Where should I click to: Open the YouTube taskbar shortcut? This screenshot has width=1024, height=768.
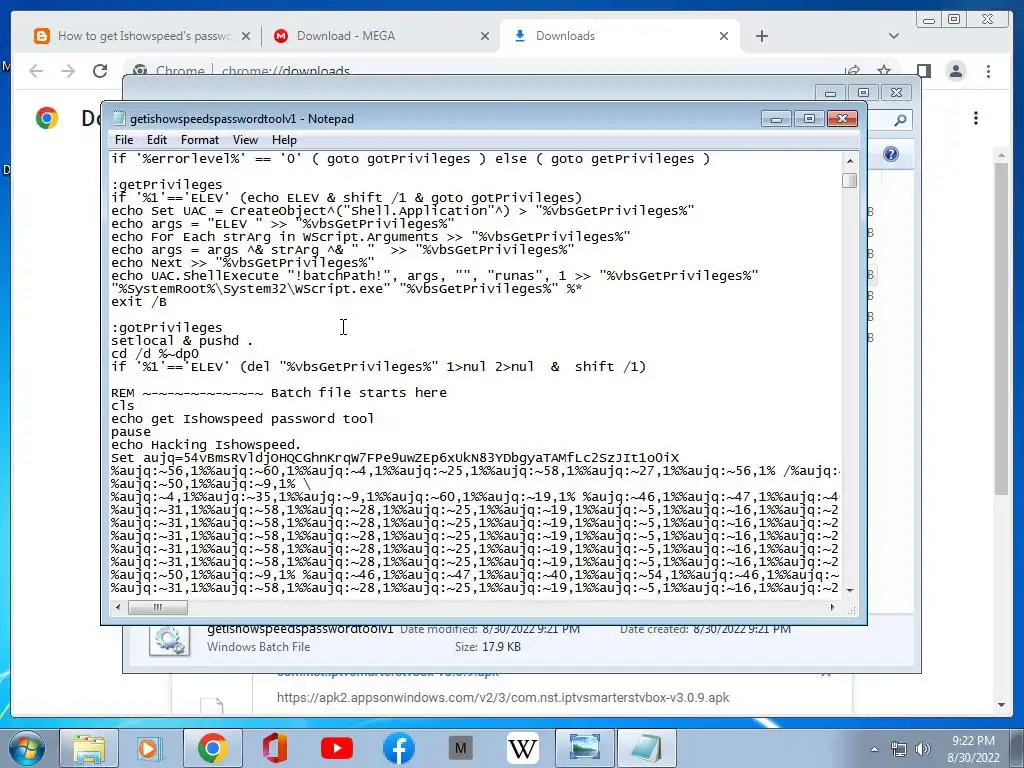click(336, 748)
